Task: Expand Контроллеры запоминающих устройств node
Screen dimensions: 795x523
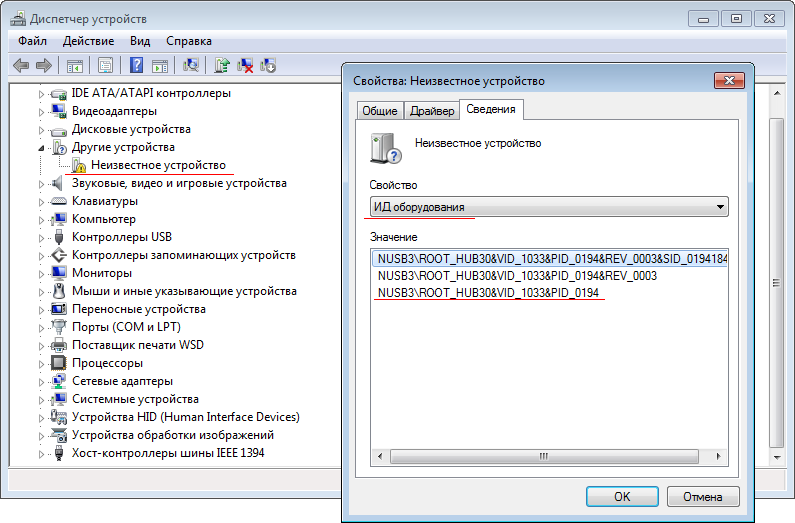Action: 42,256
